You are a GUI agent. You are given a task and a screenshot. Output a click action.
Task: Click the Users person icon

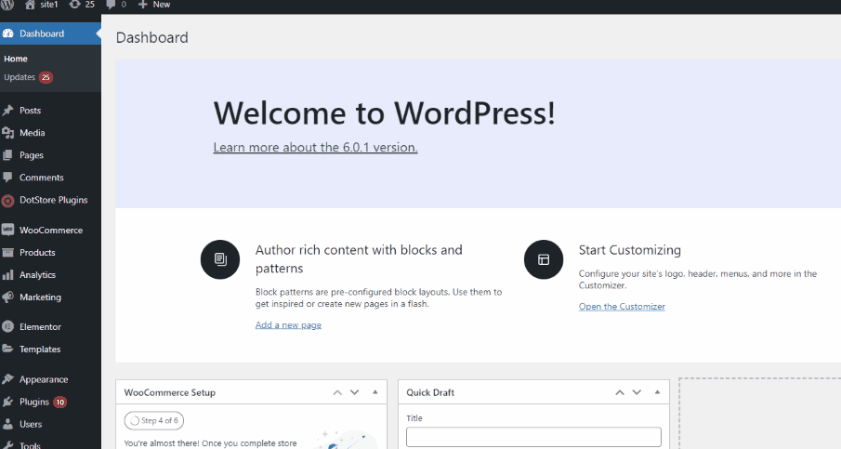pos(8,424)
